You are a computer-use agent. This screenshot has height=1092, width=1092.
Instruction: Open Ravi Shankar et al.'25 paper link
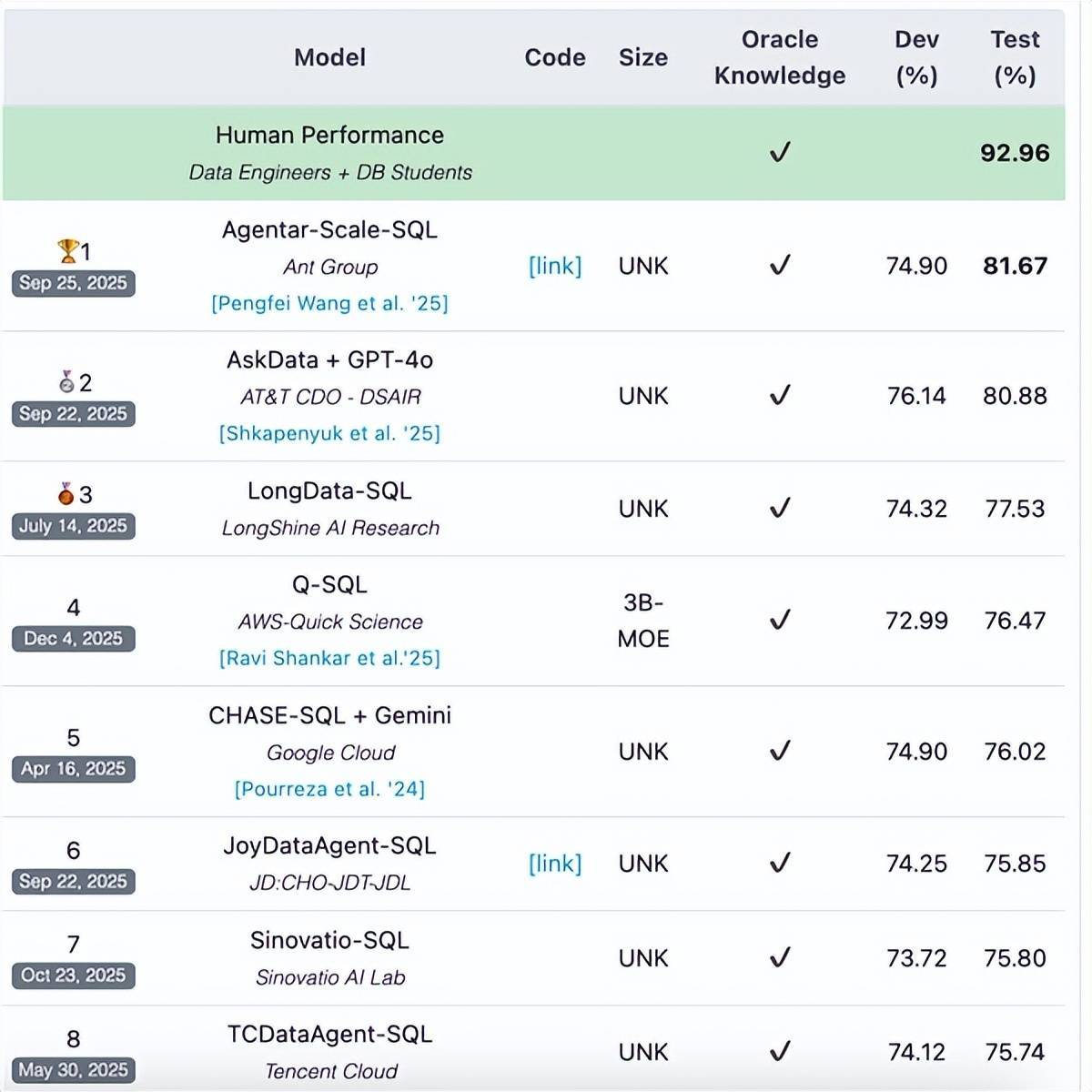(x=329, y=658)
